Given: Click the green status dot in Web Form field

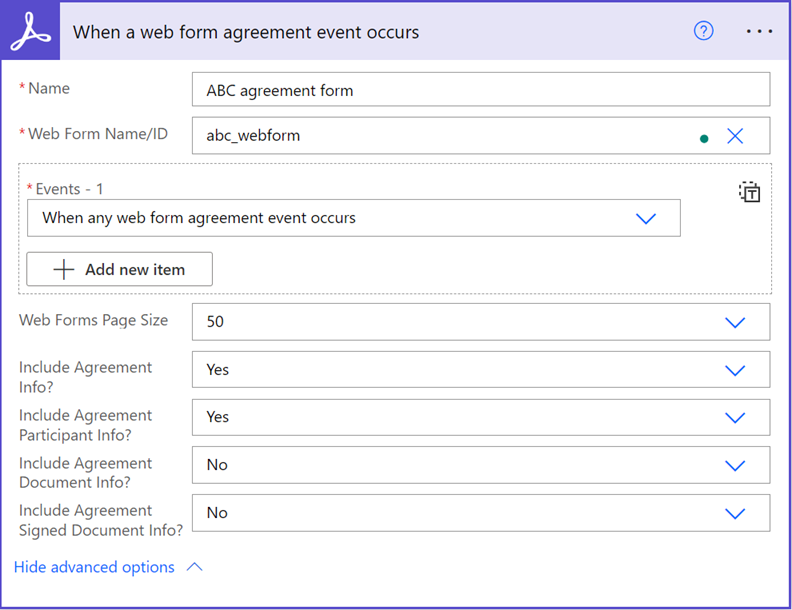Looking at the screenshot, I should tap(704, 138).
